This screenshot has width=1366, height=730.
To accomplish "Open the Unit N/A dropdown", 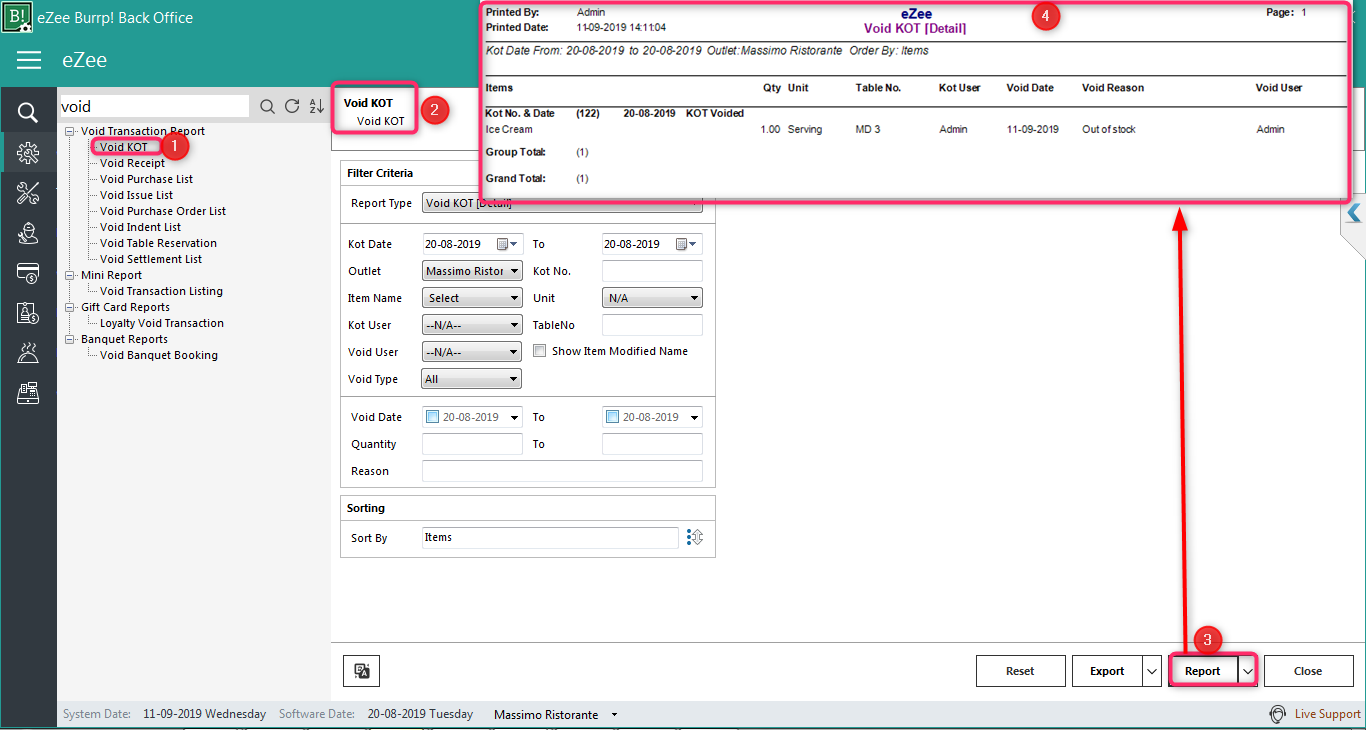I will click(652, 298).
